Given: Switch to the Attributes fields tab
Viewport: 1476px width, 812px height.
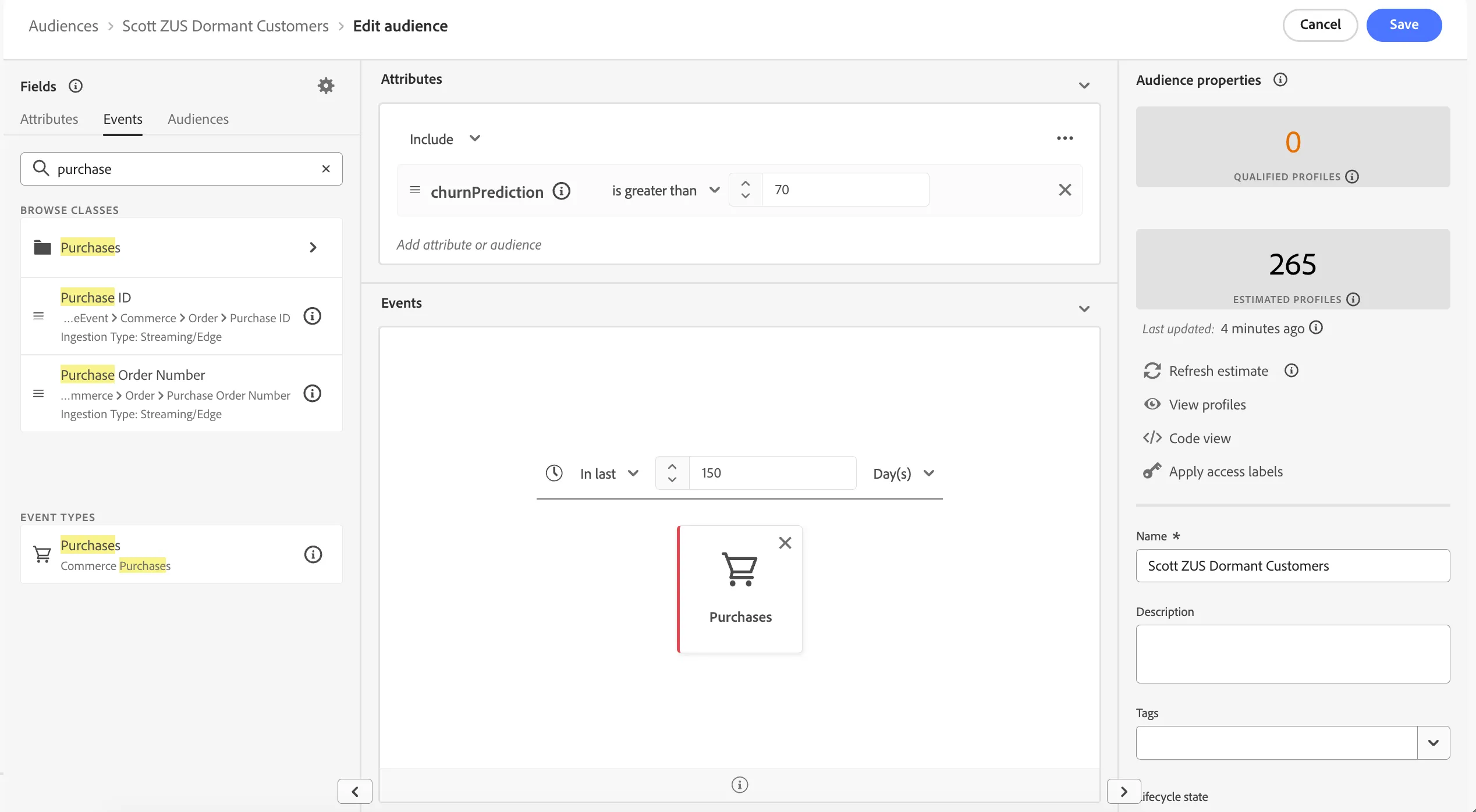Looking at the screenshot, I should coord(49,119).
